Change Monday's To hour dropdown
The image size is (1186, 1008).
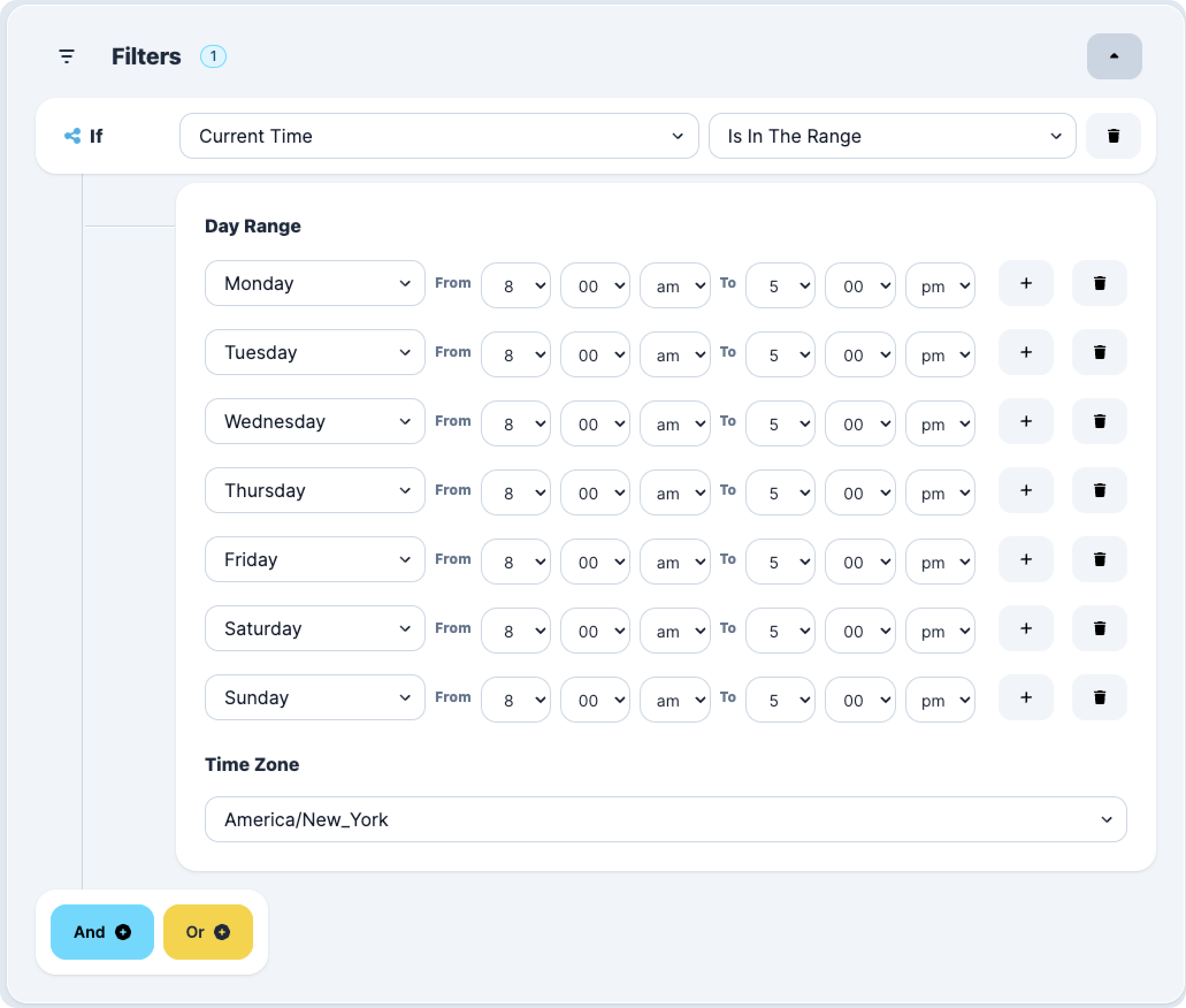click(781, 285)
